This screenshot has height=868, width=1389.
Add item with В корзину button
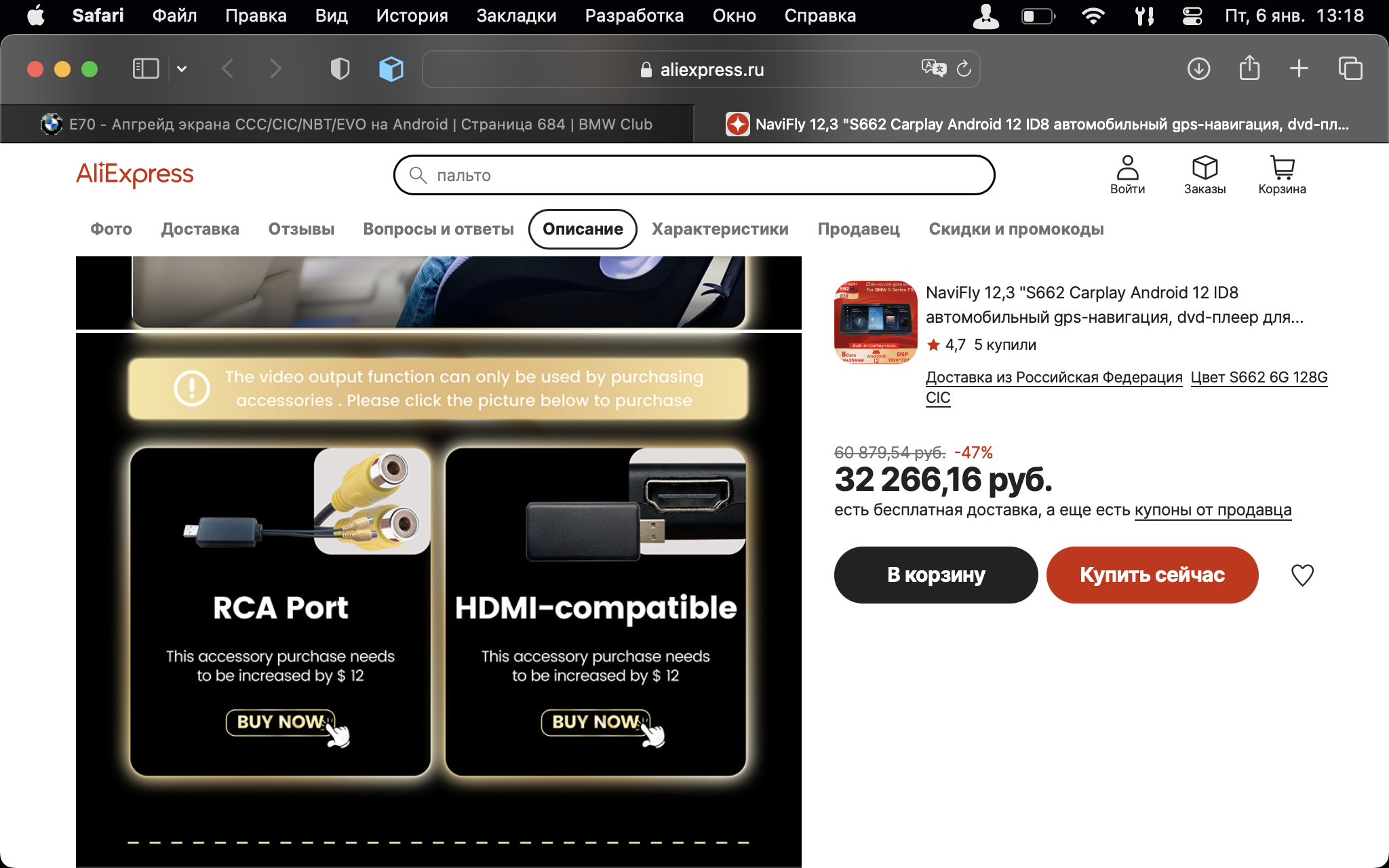[936, 575]
